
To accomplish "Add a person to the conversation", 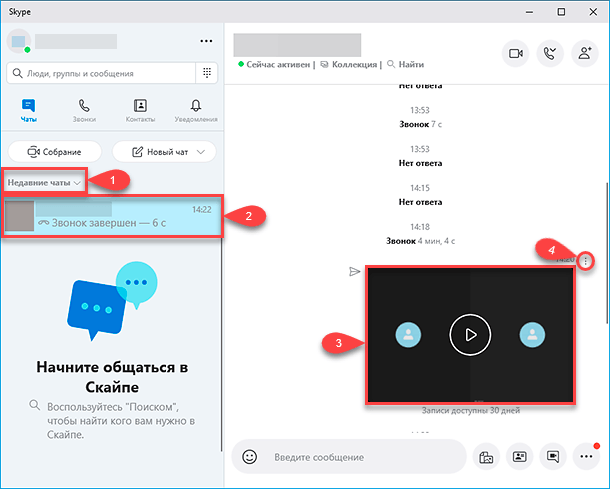I will (x=585, y=53).
